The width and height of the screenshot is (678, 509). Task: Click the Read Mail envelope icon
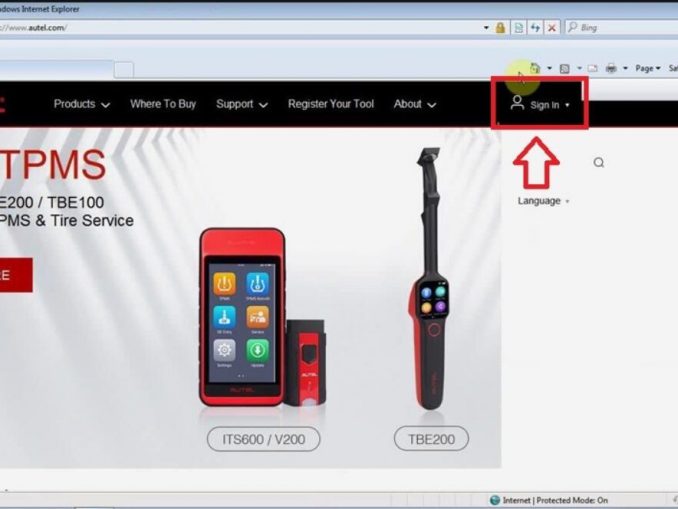(x=592, y=68)
